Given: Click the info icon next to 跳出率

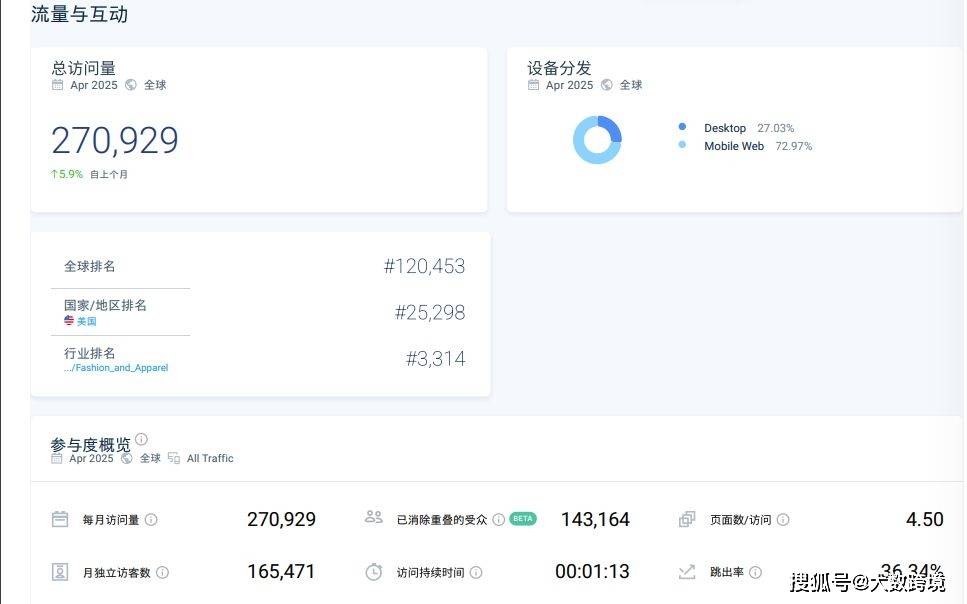Looking at the screenshot, I should pyautogui.click(x=755, y=573).
